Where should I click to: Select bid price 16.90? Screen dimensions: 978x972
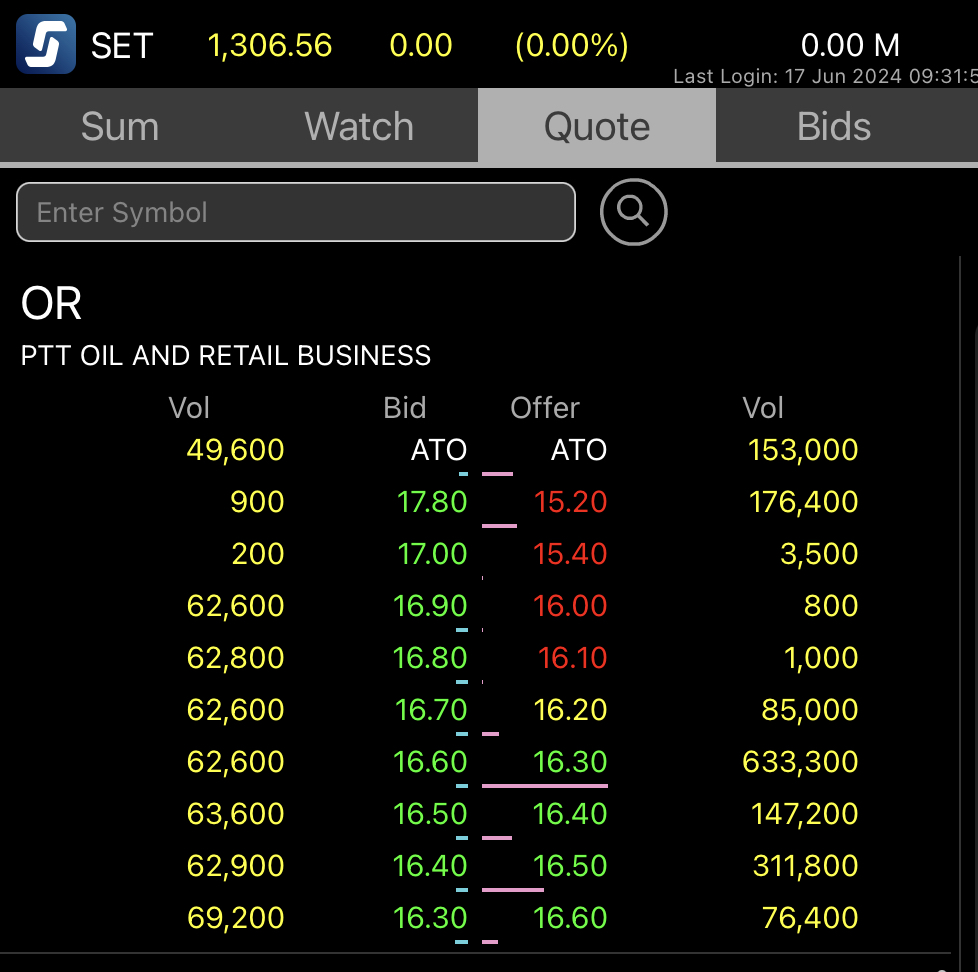click(430, 606)
